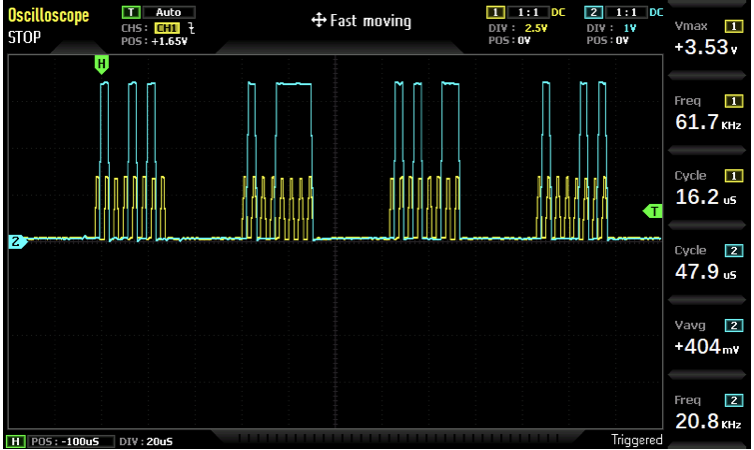Select the 16.2 uS cycle reading

706,197
